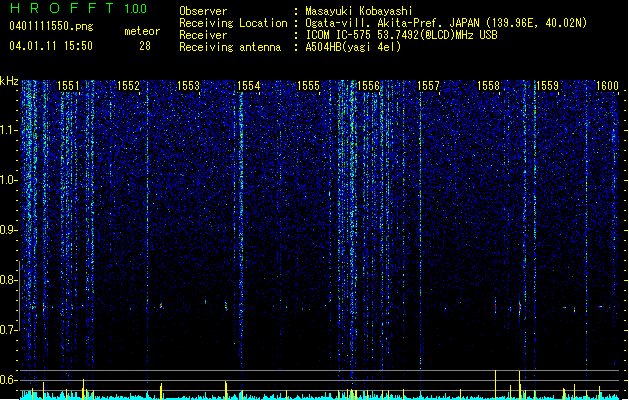Click the Receiver label

coord(203,35)
